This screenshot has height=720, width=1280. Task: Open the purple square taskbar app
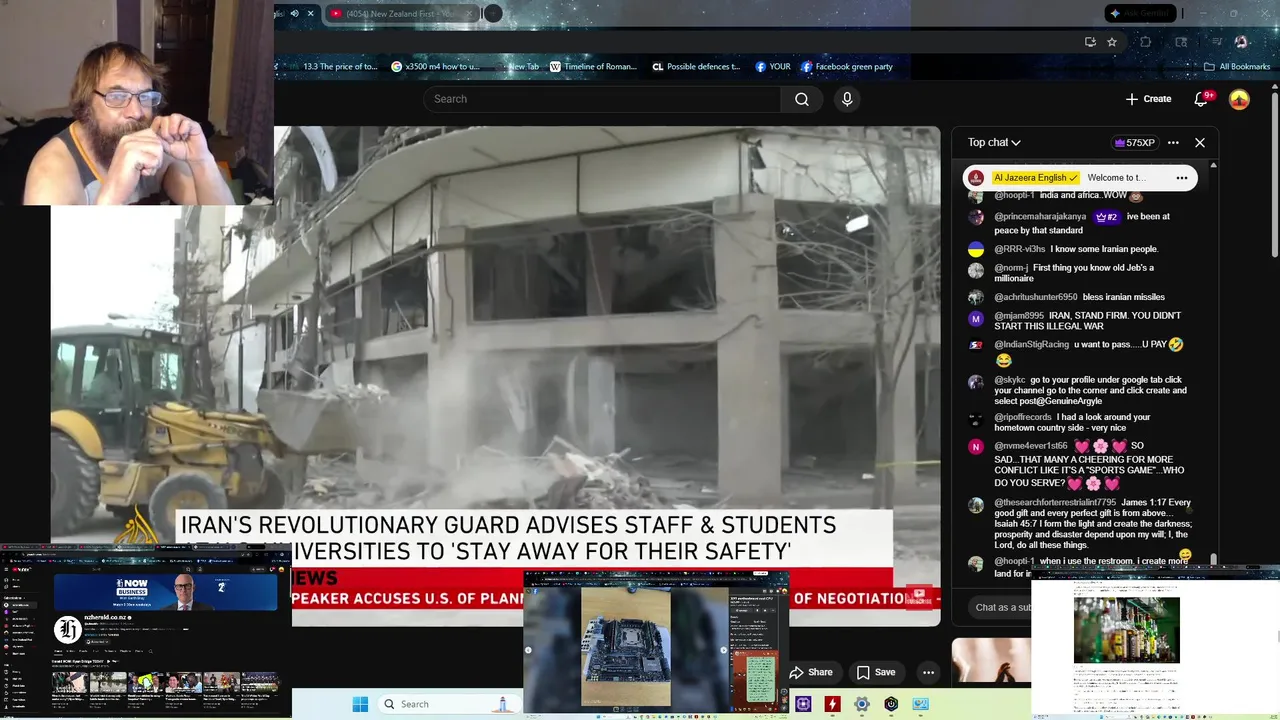tap(803, 704)
